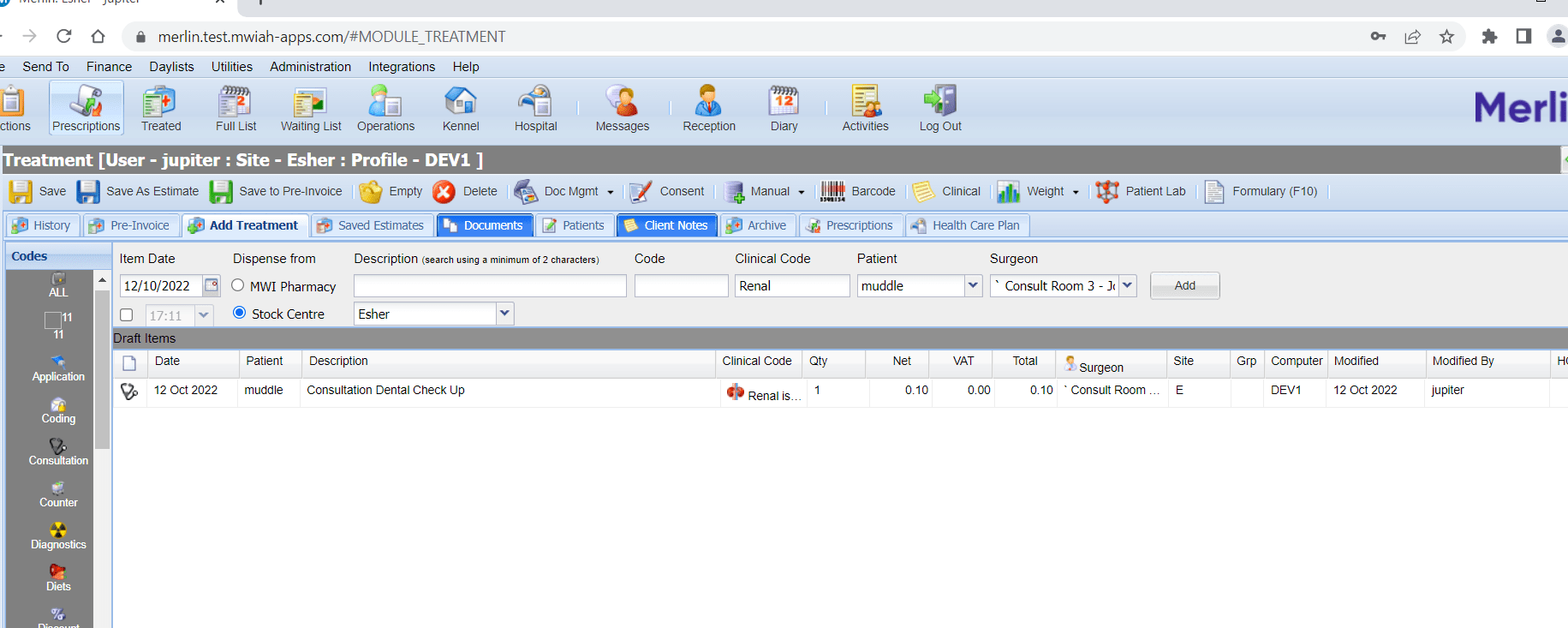Image resolution: width=1568 pixels, height=628 pixels.
Task: Select the Application codes category
Action: (x=58, y=368)
